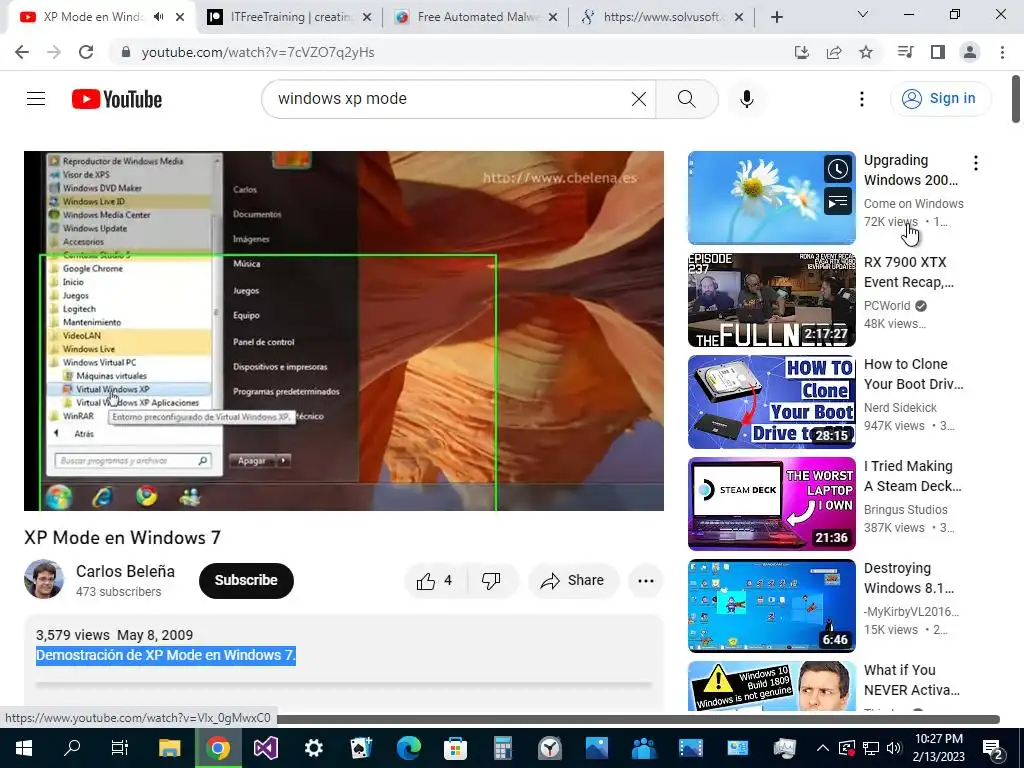
Task: Add Upgrading Windows video to Watch later
Action: [838, 169]
